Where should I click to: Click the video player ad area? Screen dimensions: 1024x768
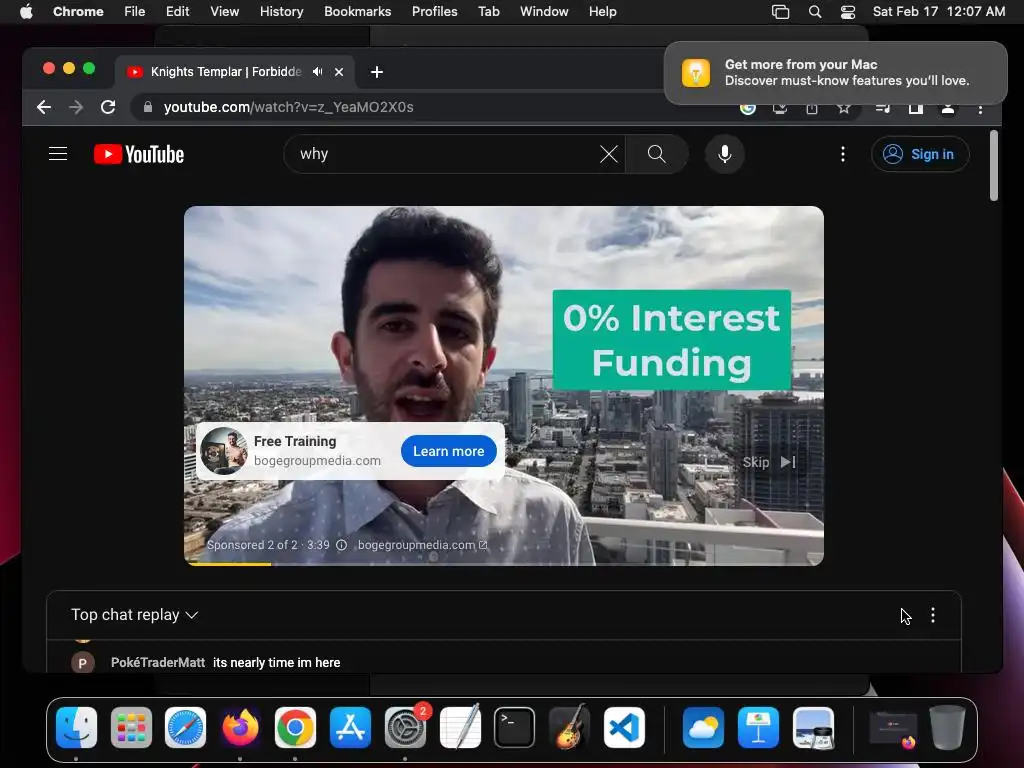tap(504, 385)
